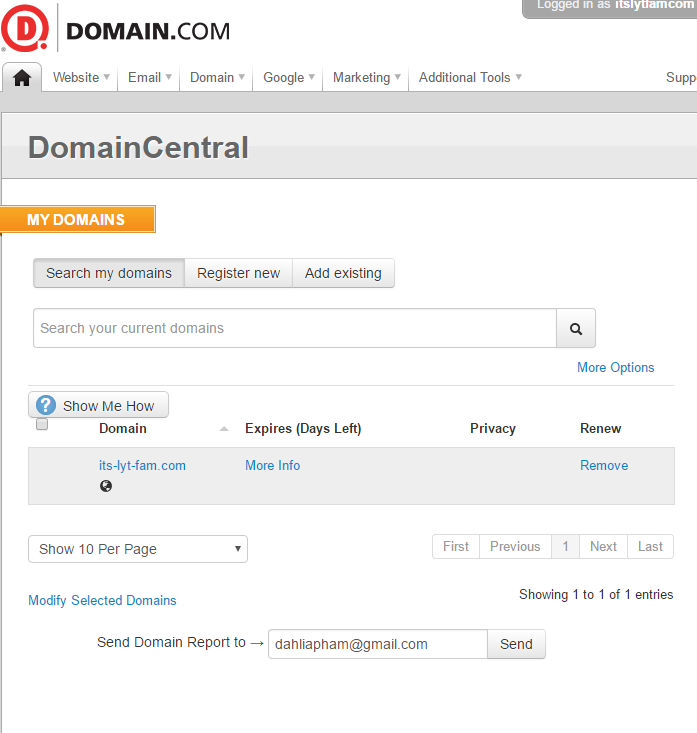Open the its-lyt-fam.com domain link
Viewport: 697px width, 733px height.
coord(143,466)
